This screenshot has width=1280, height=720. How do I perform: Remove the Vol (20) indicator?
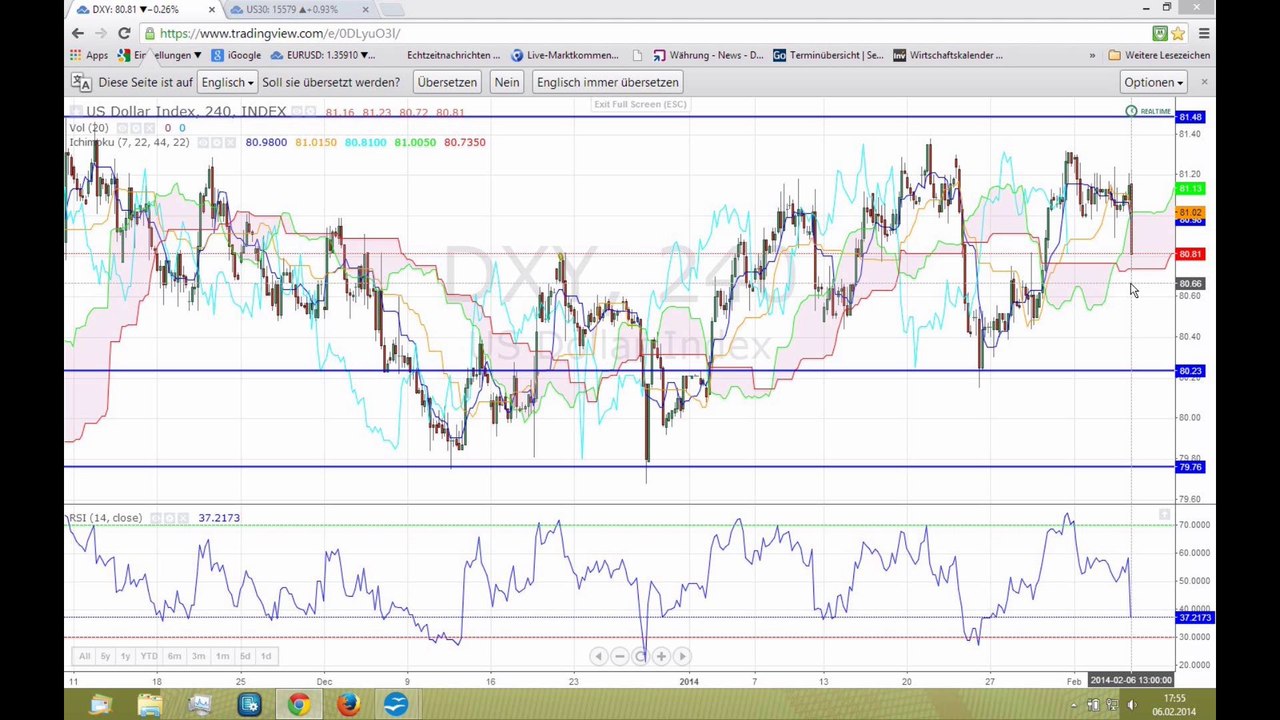(x=151, y=128)
